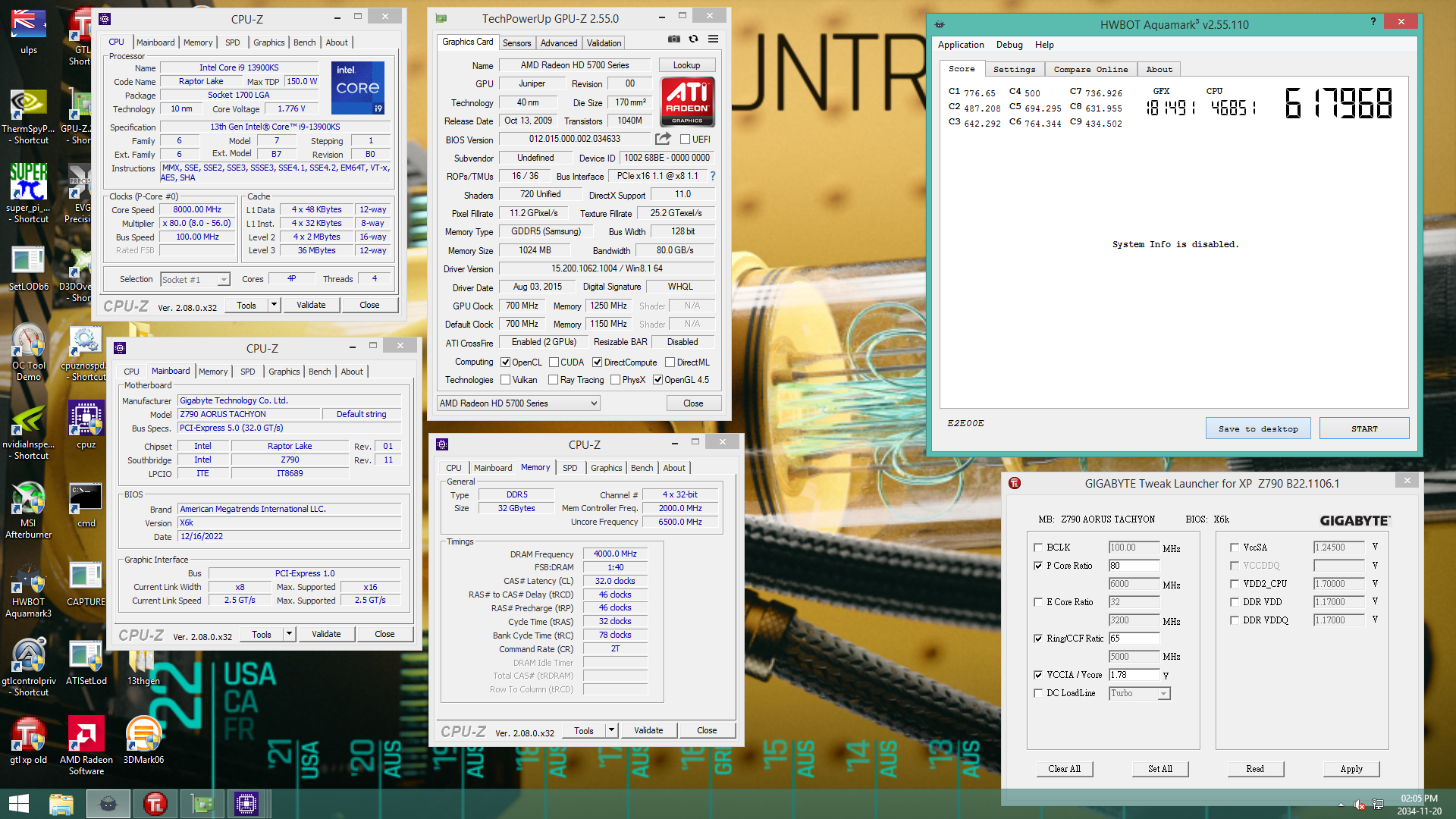Open the Debug menu in Aquamark
1456x819 pixels.
1009,45
